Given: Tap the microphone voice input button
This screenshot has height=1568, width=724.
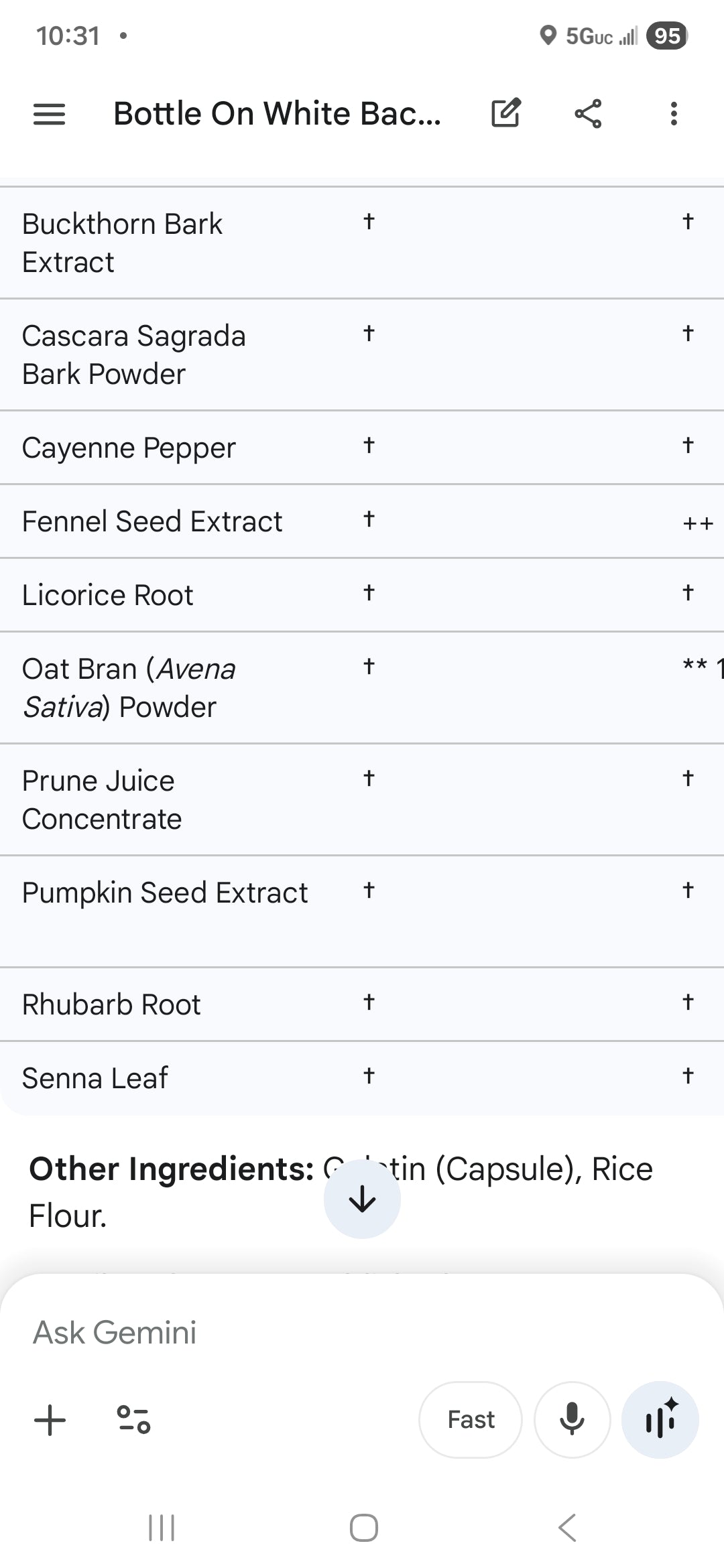Looking at the screenshot, I should click(572, 1419).
